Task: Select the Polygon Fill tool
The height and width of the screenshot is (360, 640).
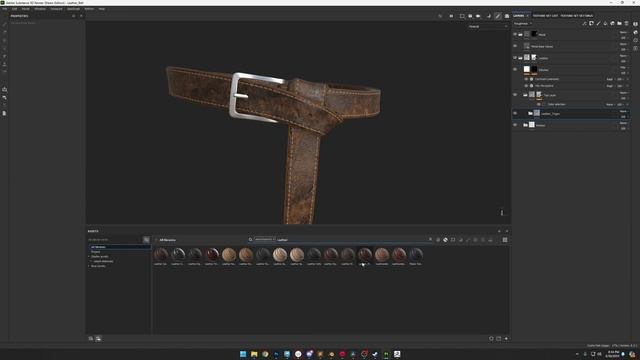Action: [x=4, y=48]
